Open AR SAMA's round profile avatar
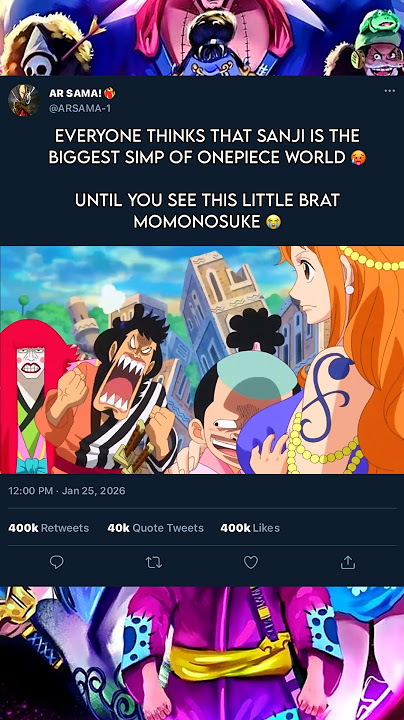 24,100
